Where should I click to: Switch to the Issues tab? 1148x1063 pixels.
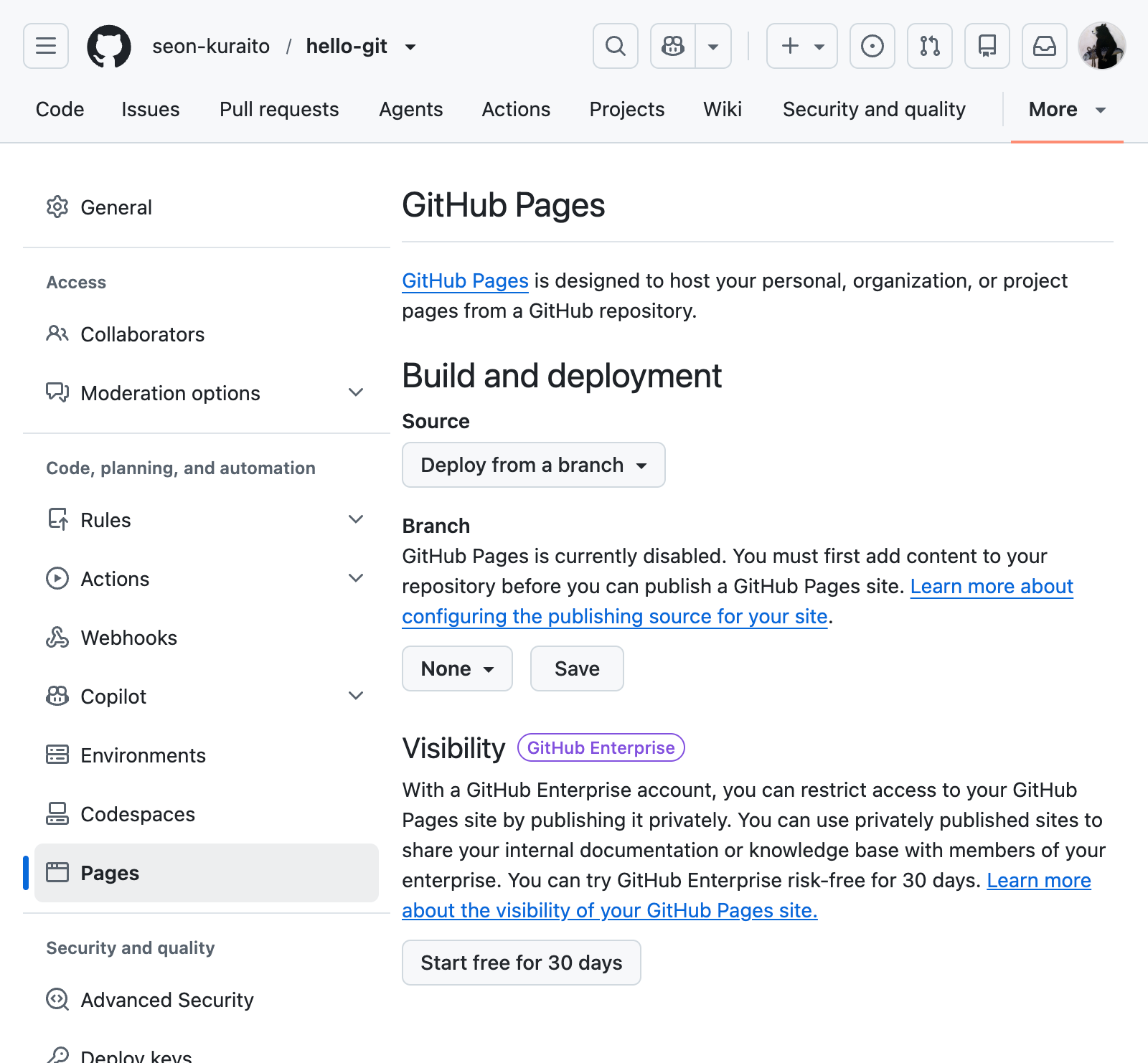point(151,110)
